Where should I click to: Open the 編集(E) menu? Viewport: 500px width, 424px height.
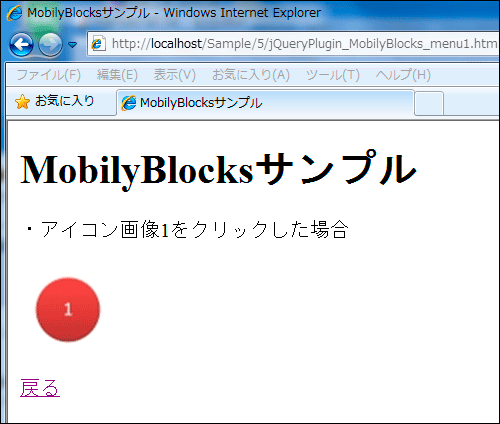[117, 75]
